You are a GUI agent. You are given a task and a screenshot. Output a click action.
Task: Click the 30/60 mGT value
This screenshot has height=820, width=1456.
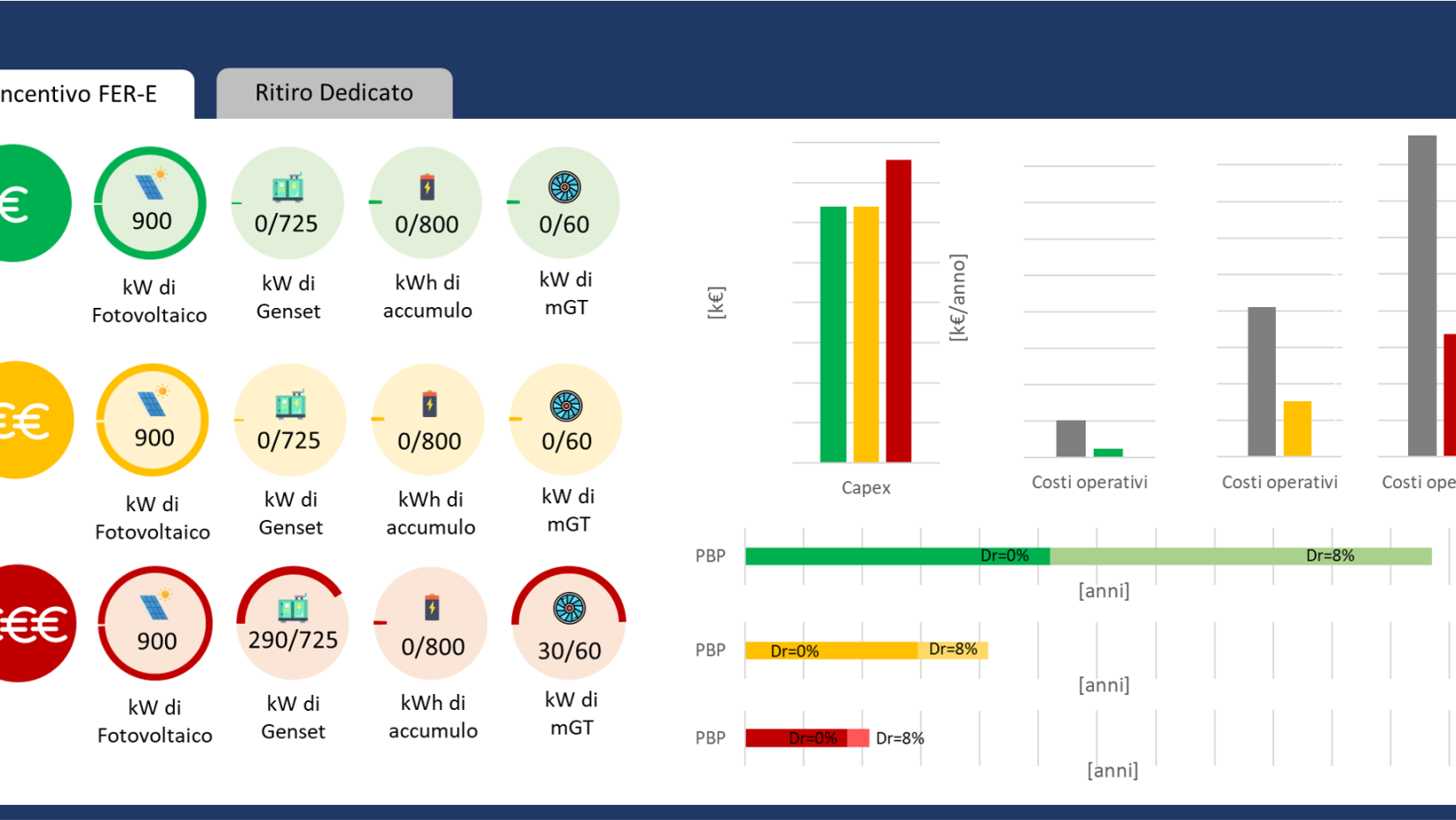pyautogui.click(x=569, y=651)
